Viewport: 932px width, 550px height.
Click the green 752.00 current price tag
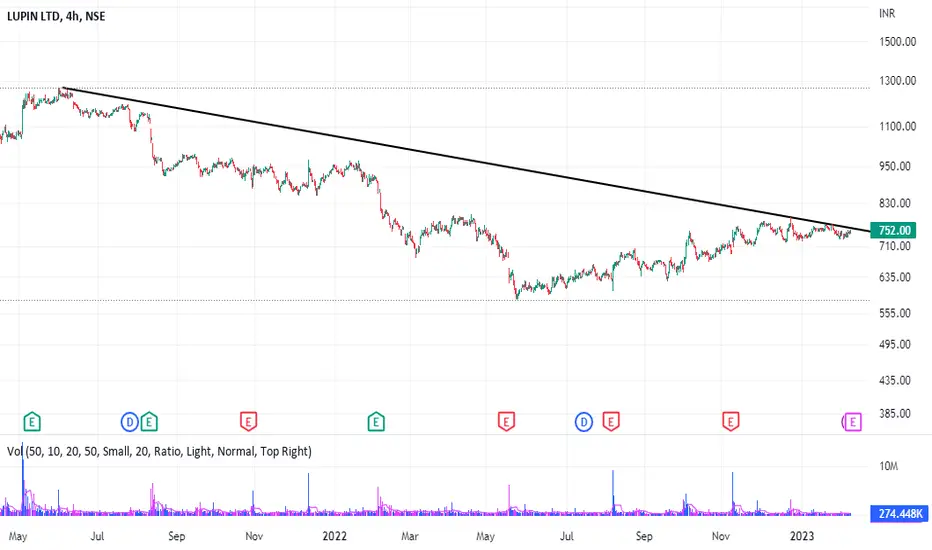[893, 230]
